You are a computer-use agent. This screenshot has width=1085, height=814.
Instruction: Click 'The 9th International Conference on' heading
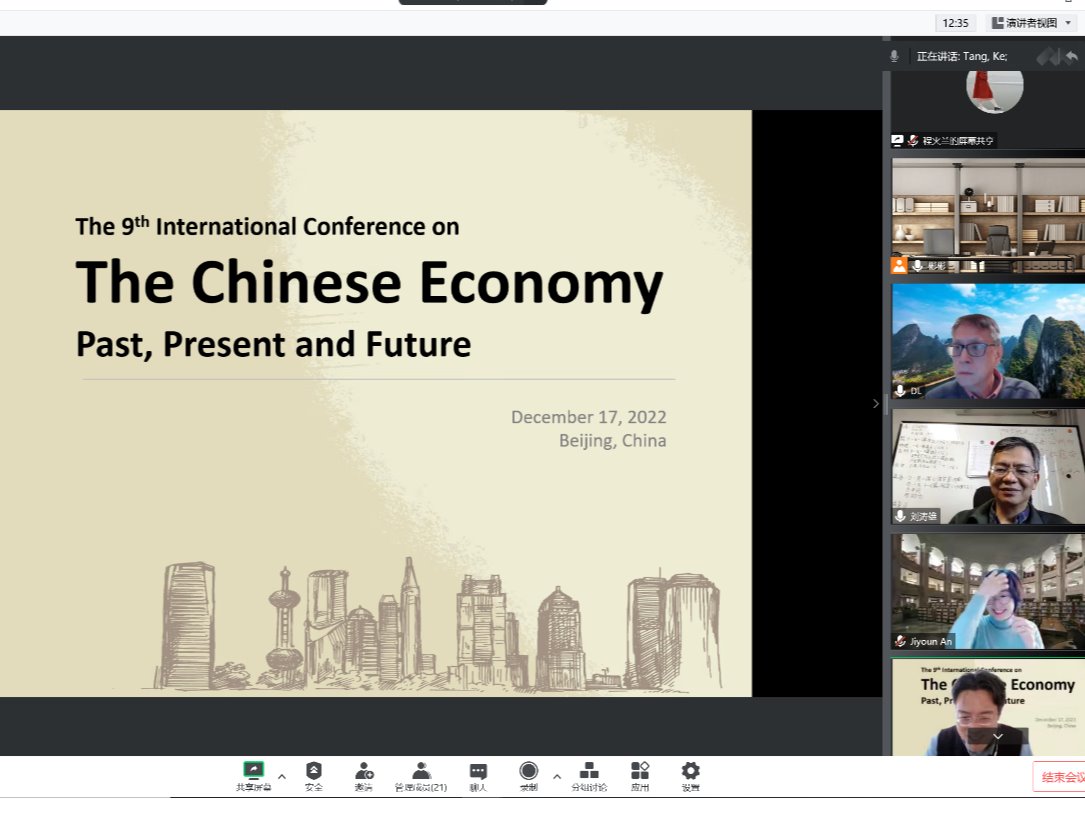pyautogui.click(x=267, y=226)
